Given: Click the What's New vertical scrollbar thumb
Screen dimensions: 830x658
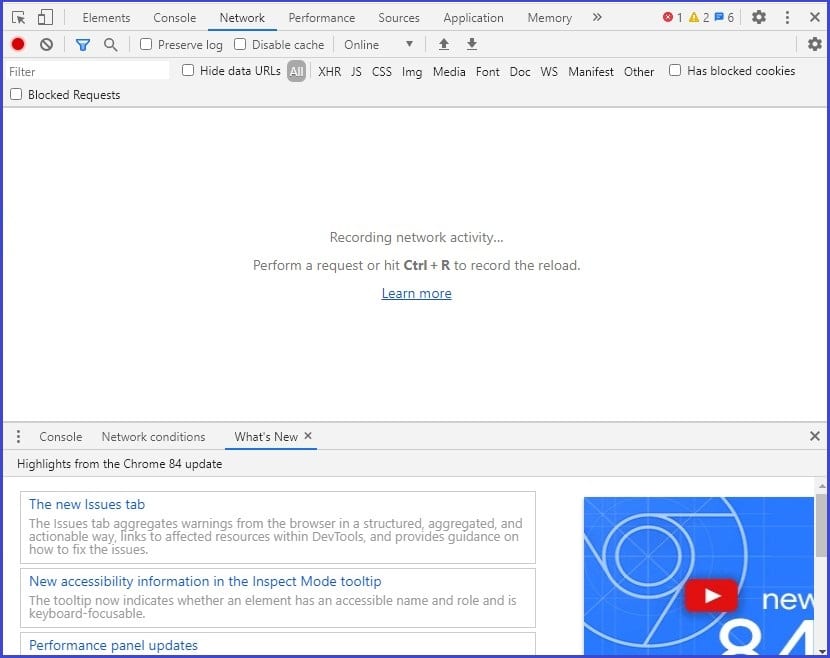Looking at the screenshot, I should [x=821, y=525].
